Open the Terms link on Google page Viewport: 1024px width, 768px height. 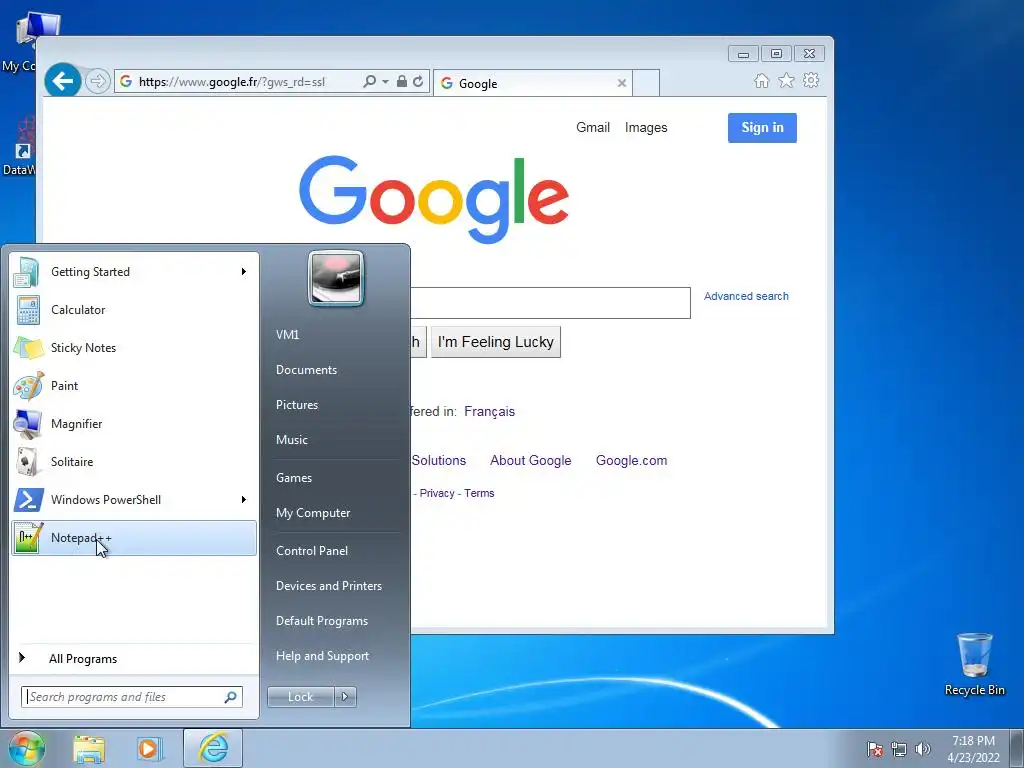click(479, 493)
